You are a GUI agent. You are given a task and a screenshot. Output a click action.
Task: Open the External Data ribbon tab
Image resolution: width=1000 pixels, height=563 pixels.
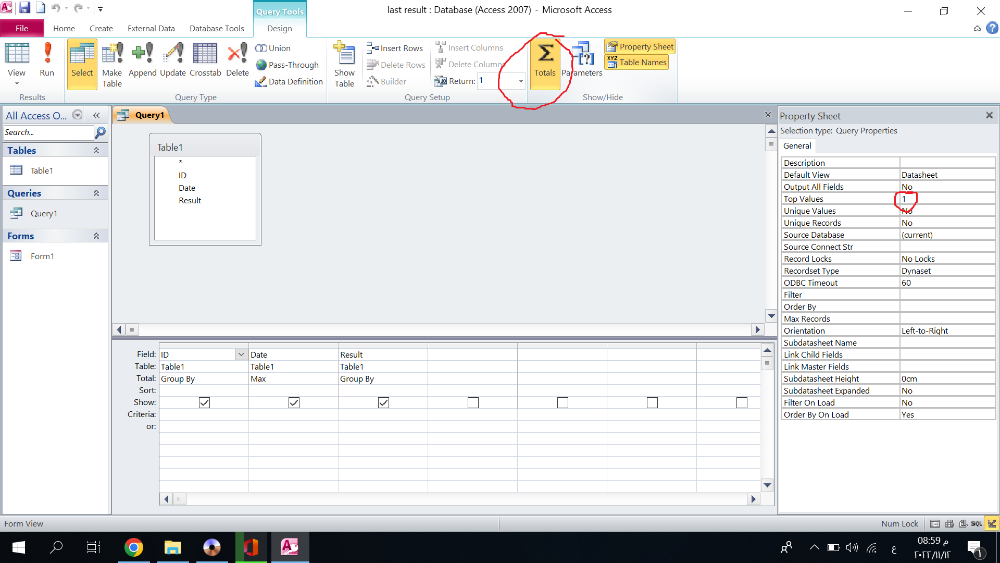pos(151,28)
